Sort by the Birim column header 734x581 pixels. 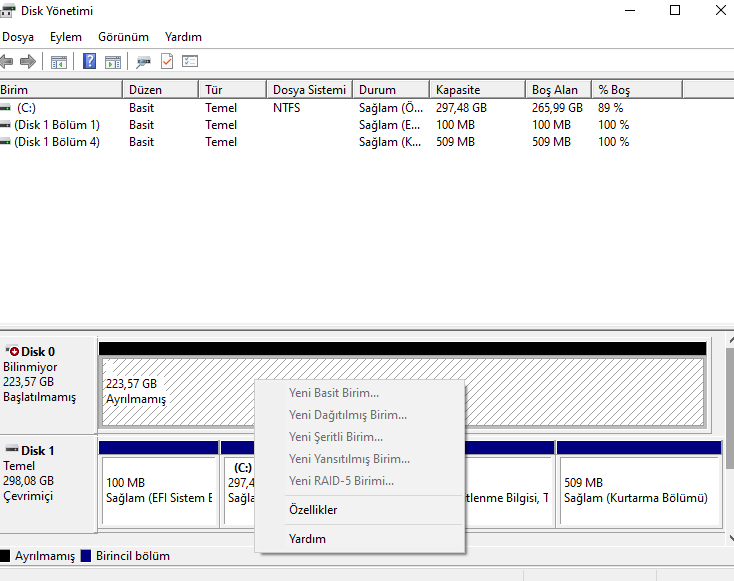point(61,89)
